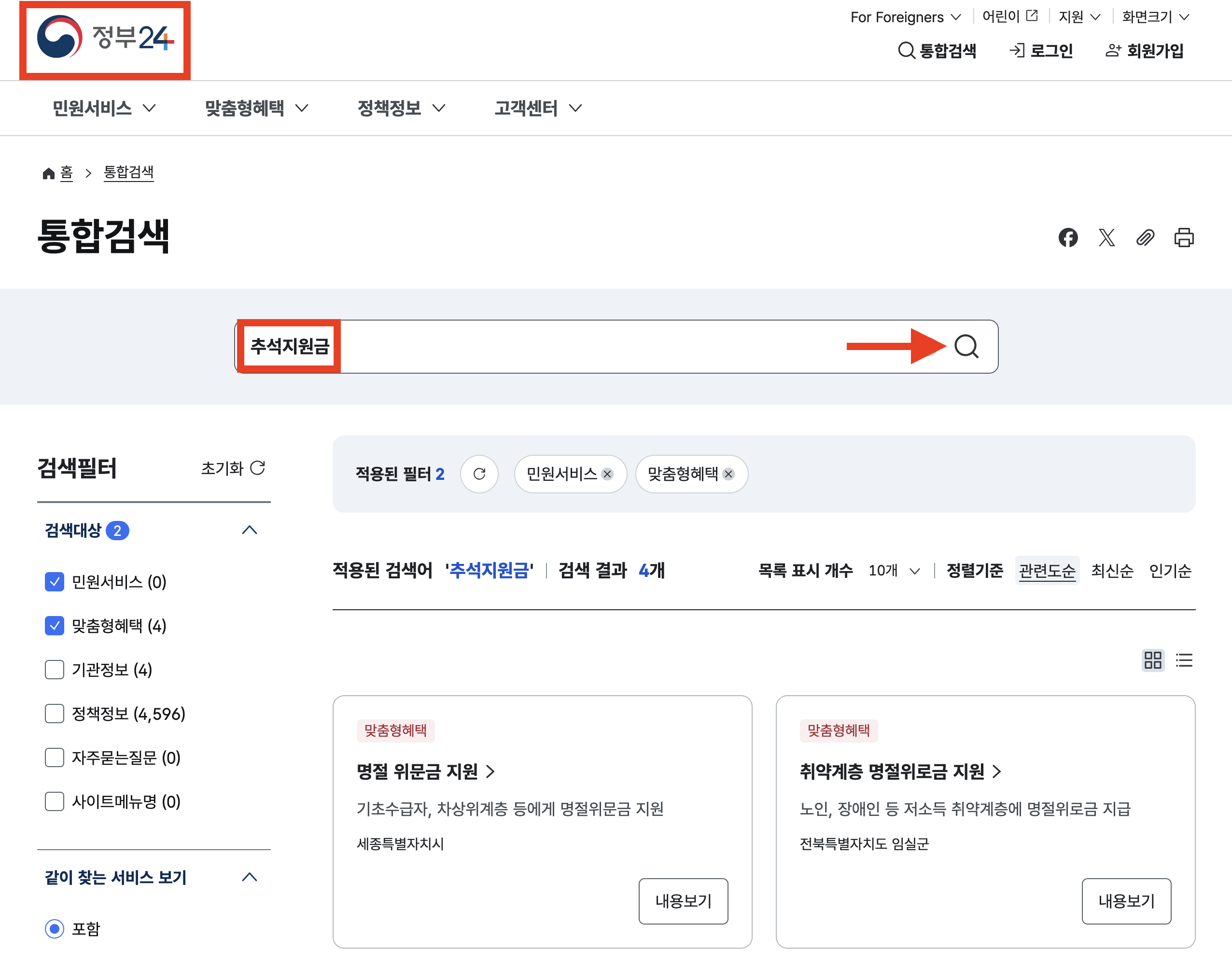This screenshot has height=953, width=1232.
Task: Reset applied filters with circular refresh button
Action: click(479, 474)
